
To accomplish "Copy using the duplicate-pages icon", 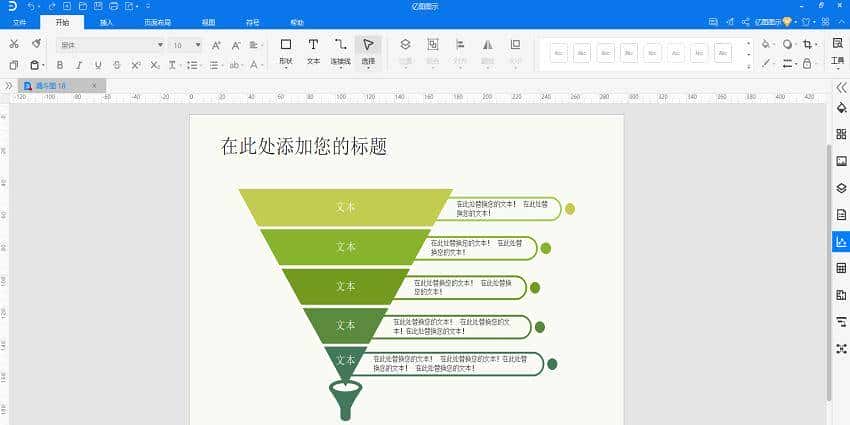I will click(x=14, y=65).
